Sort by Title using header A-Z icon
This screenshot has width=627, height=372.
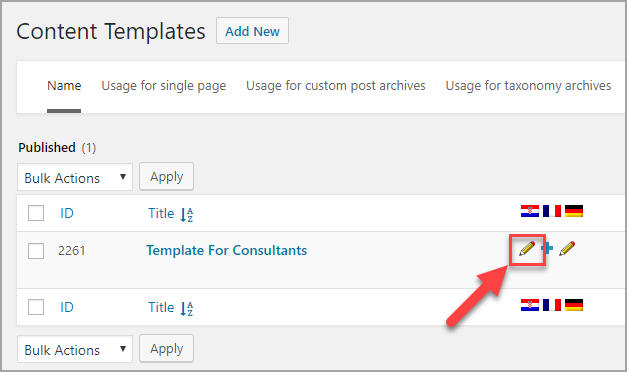click(186, 215)
